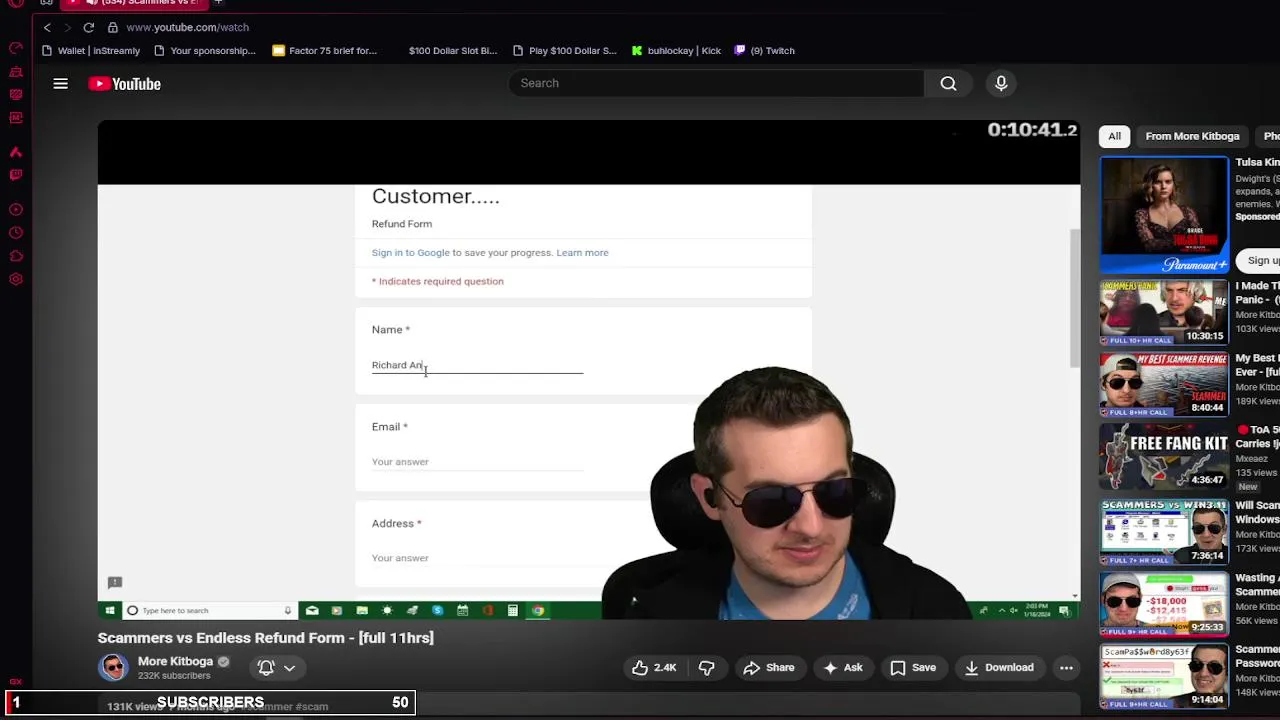Click the Ask button
The image size is (1280, 720).
pyautogui.click(x=842, y=667)
